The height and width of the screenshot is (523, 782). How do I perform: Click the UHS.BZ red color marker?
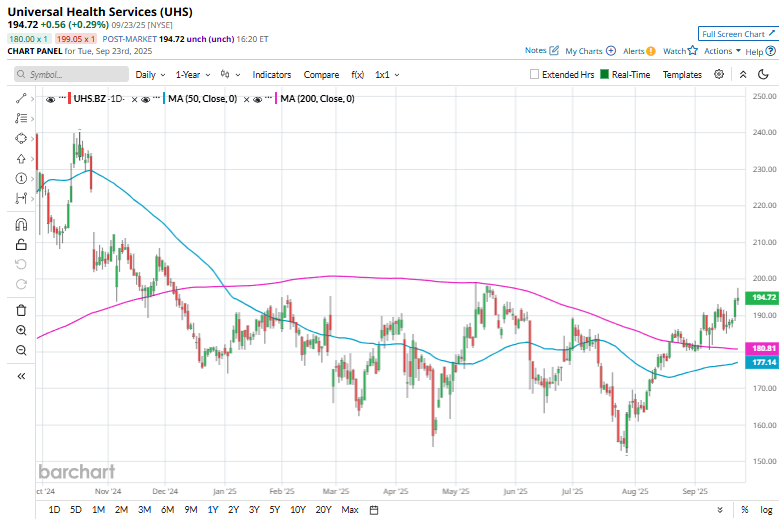coord(69,98)
